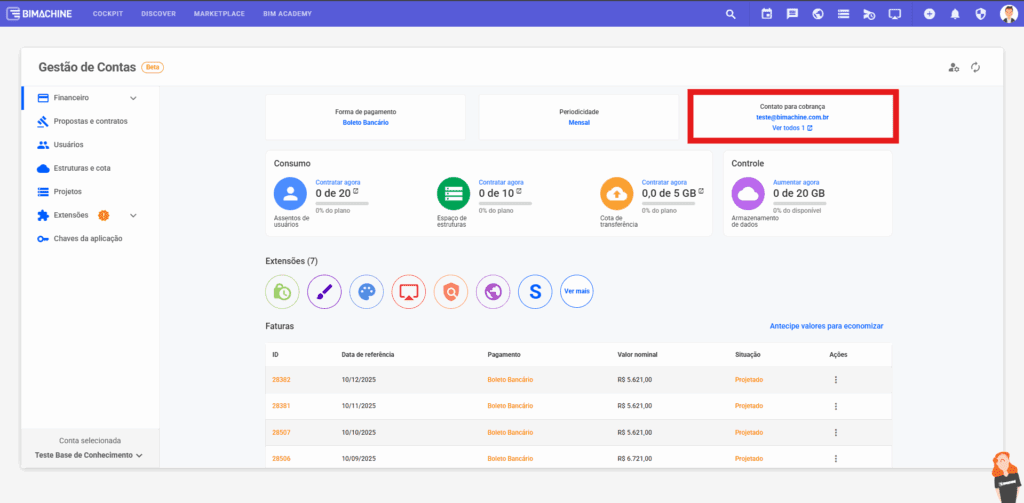Screen dimensions: 1024x503
Task: Click the purple paintbrush extension icon
Action: (324, 292)
